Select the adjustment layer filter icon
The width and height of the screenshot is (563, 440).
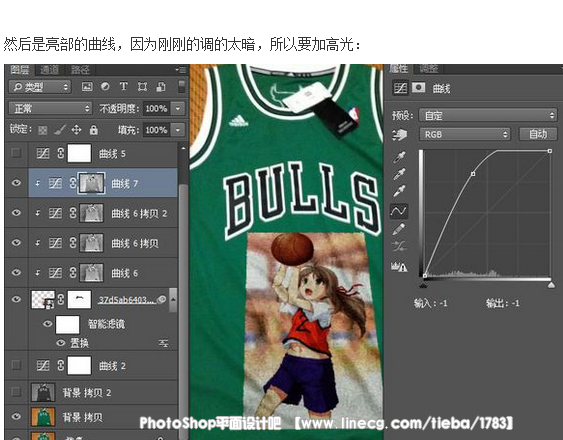[105, 87]
